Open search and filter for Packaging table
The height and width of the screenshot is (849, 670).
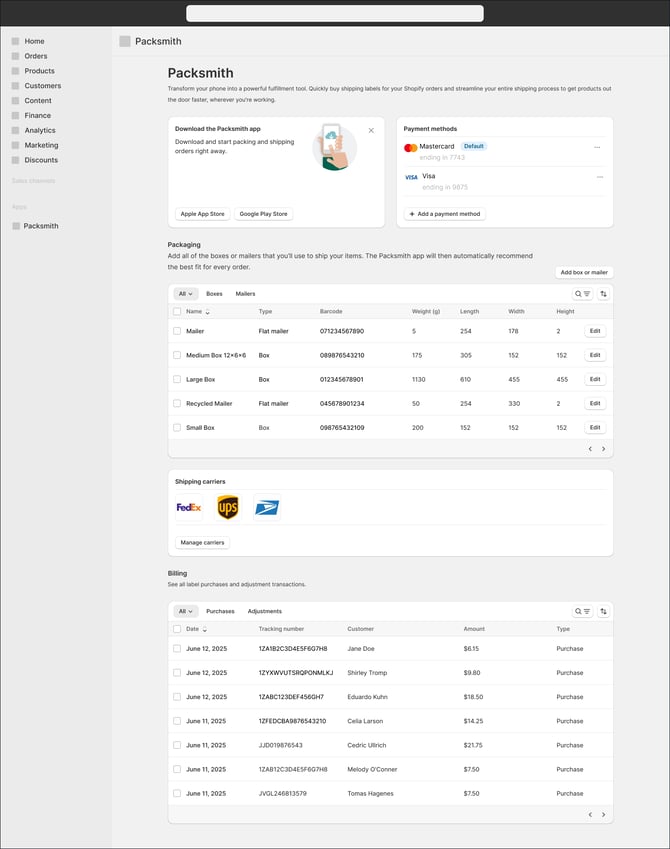click(x=580, y=292)
